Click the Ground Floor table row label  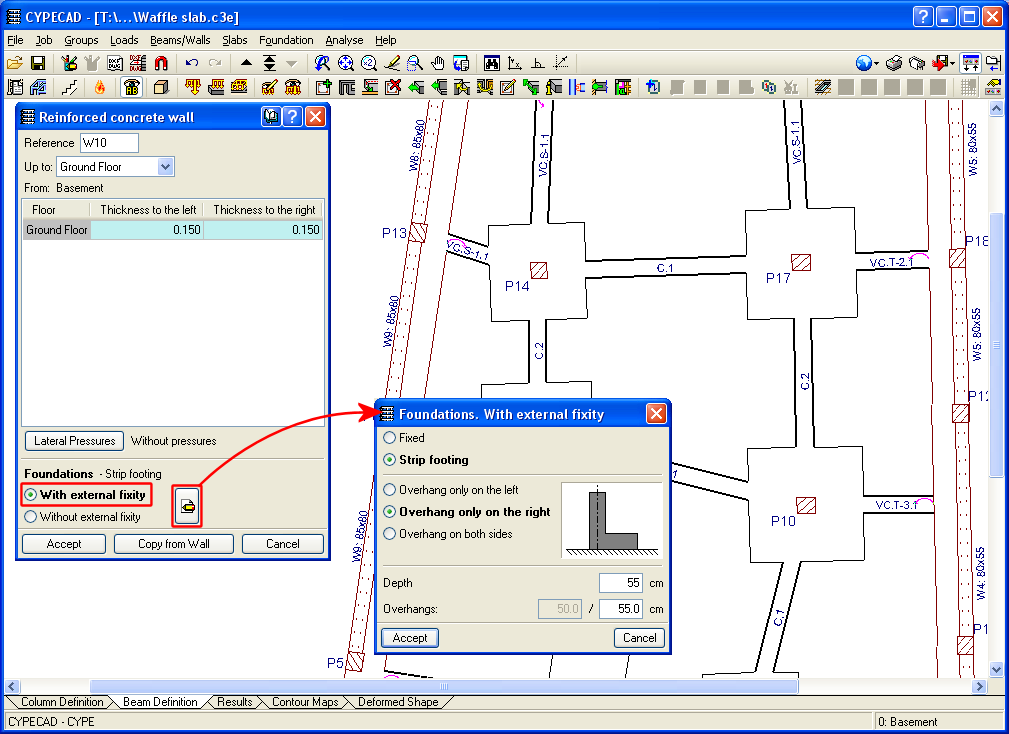(57, 230)
